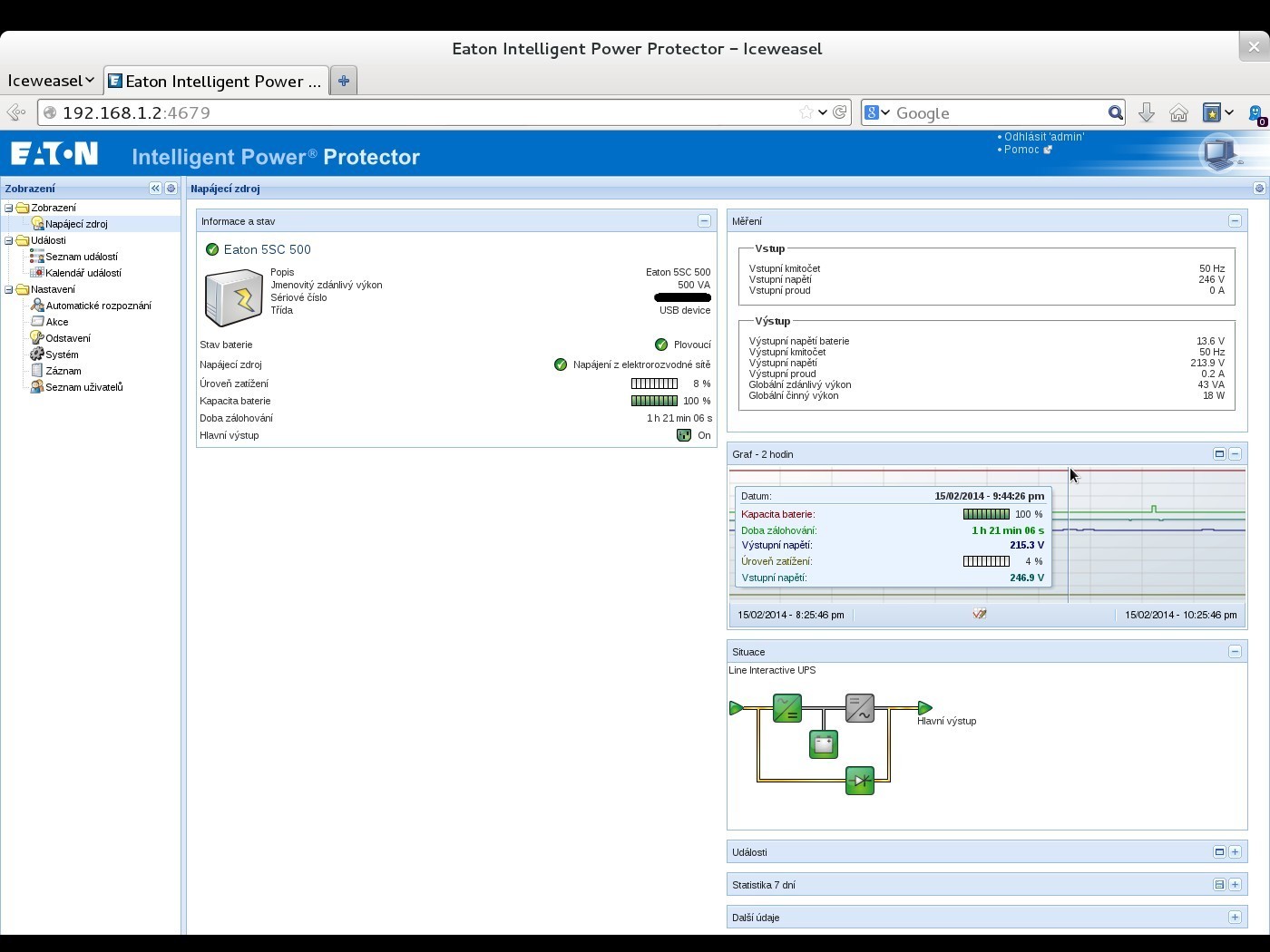This screenshot has width=1270, height=952.
Task: Collapse the Události tree folder
Action: tap(9, 240)
